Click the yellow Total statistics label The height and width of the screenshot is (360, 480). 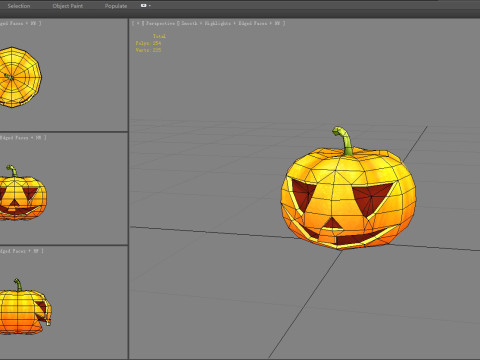click(x=159, y=36)
